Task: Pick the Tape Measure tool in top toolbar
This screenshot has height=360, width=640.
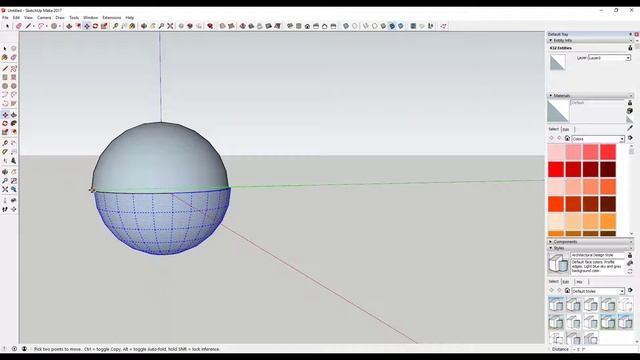Action: coord(116,26)
